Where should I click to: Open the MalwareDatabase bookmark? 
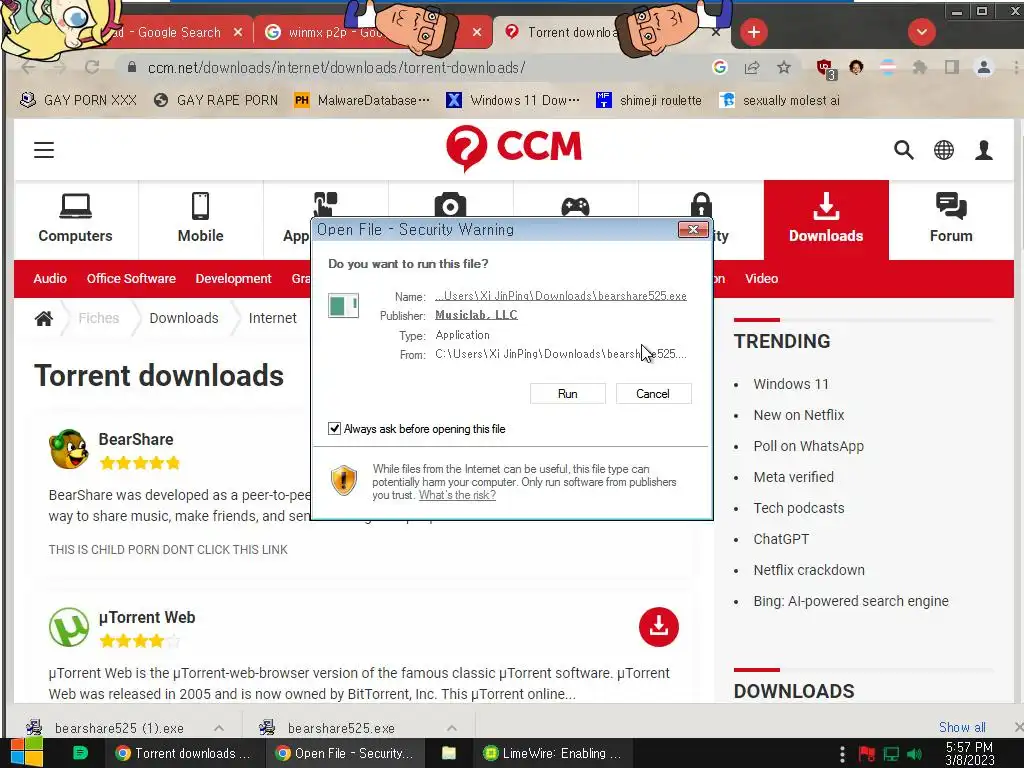362,101
